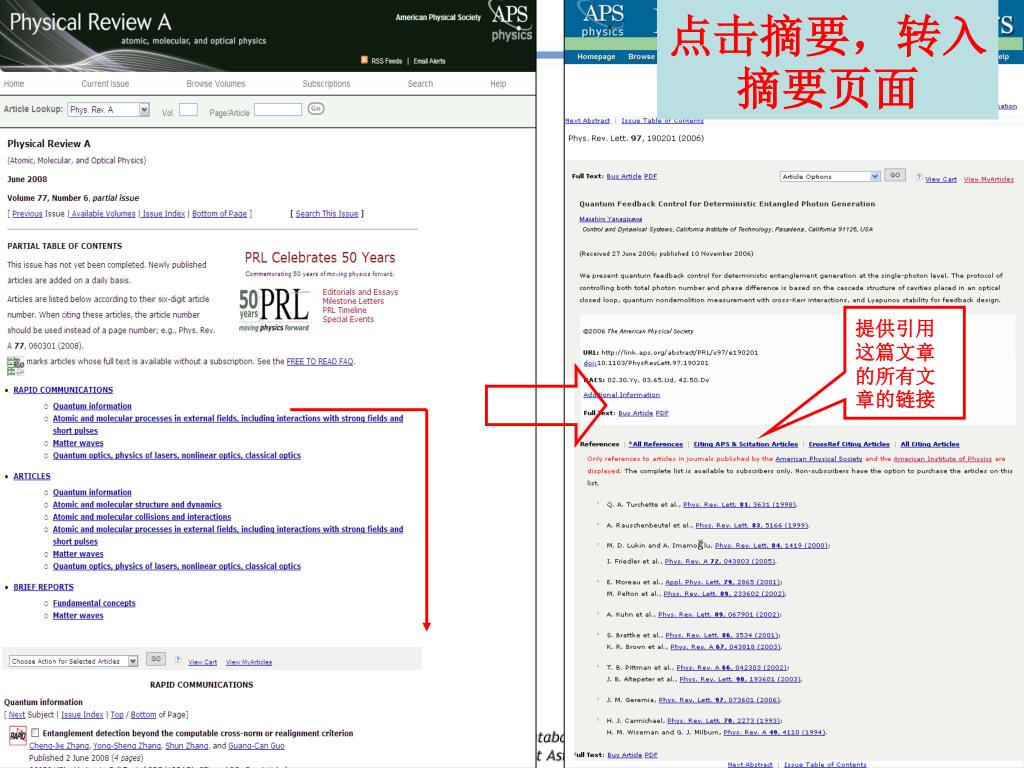Open Homepage tab in right window
The height and width of the screenshot is (768, 1024).
point(596,57)
